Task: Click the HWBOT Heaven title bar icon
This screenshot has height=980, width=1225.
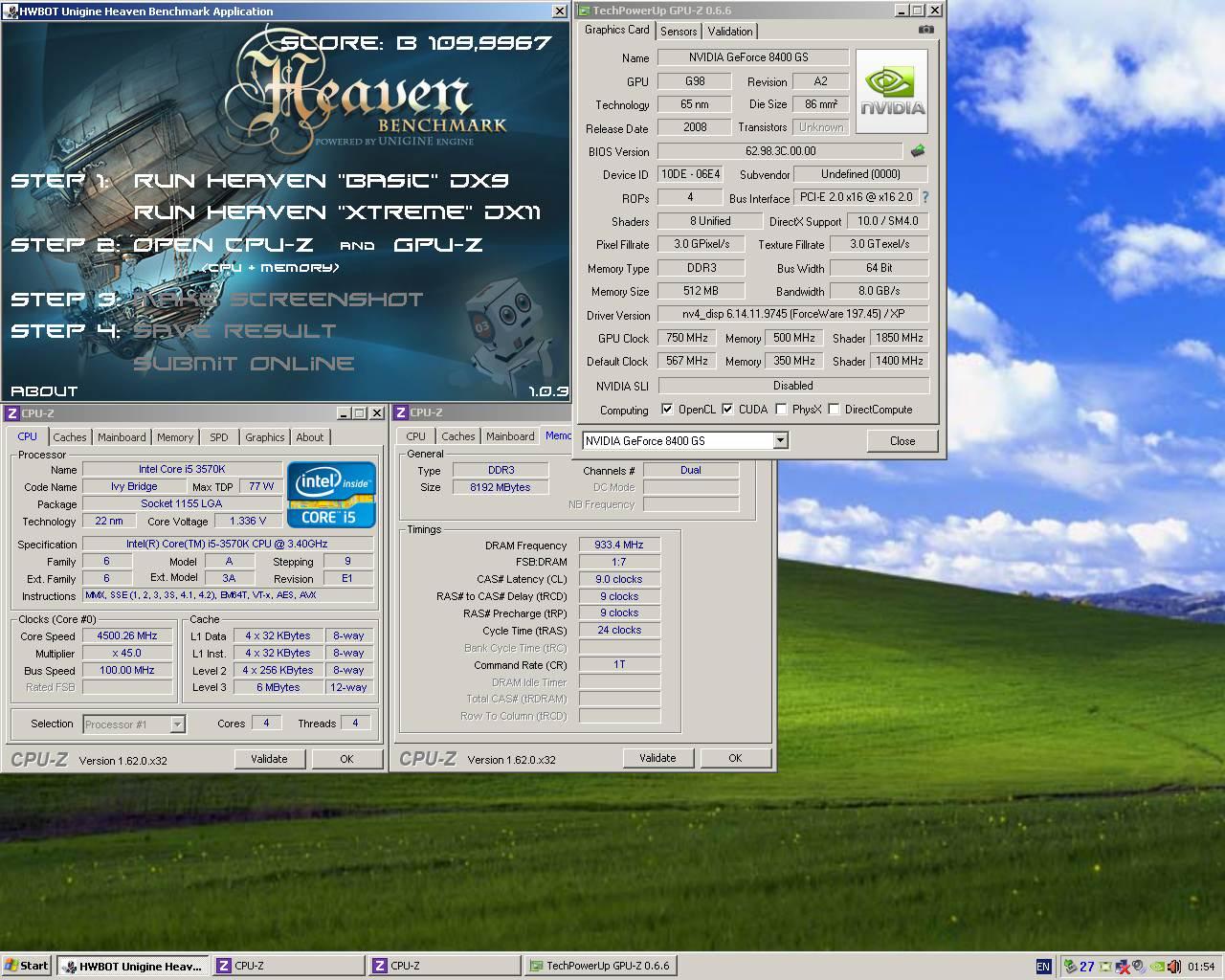Action: click(x=11, y=11)
